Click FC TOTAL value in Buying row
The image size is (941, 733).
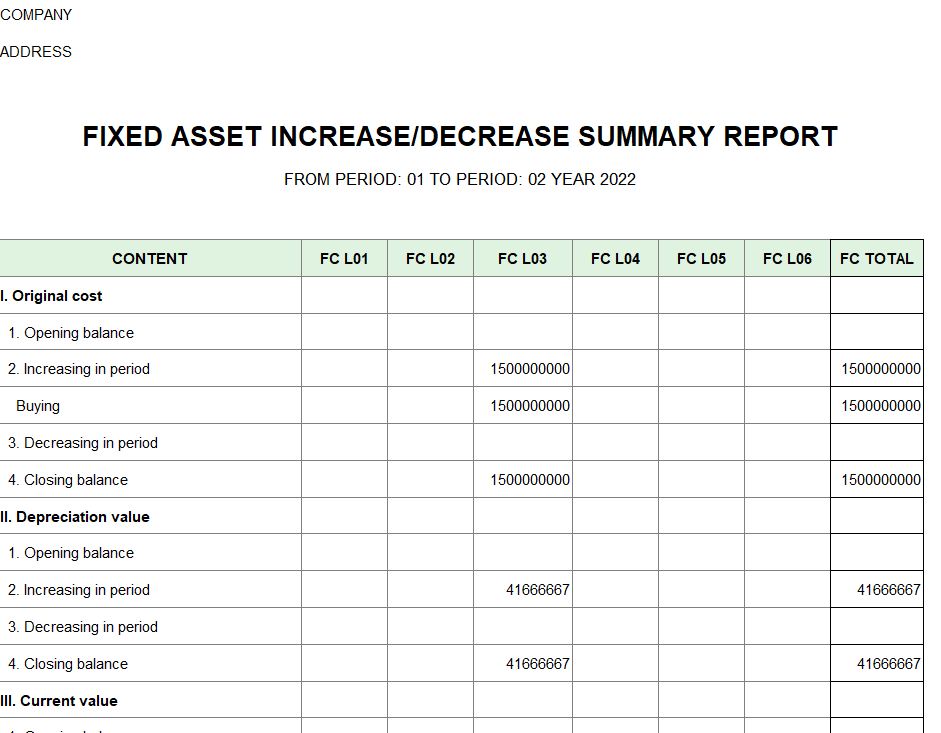pos(880,406)
